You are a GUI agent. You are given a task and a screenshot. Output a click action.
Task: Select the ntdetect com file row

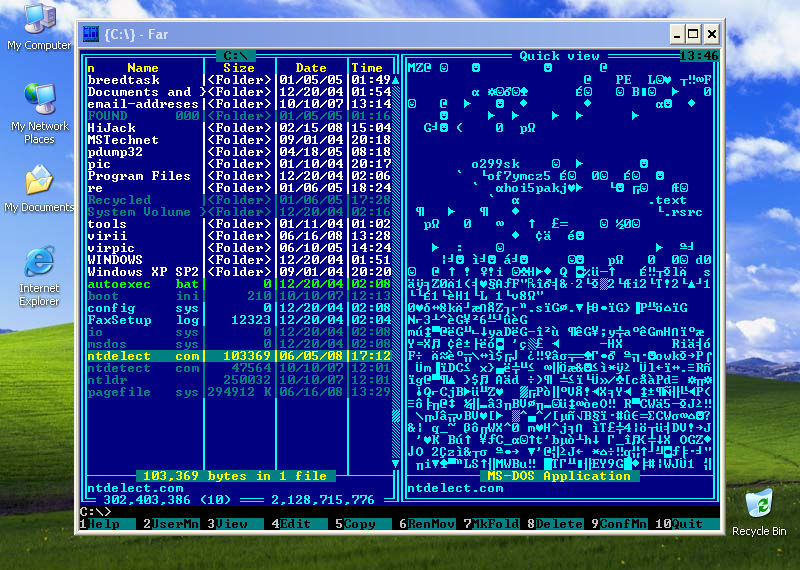(239, 368)
